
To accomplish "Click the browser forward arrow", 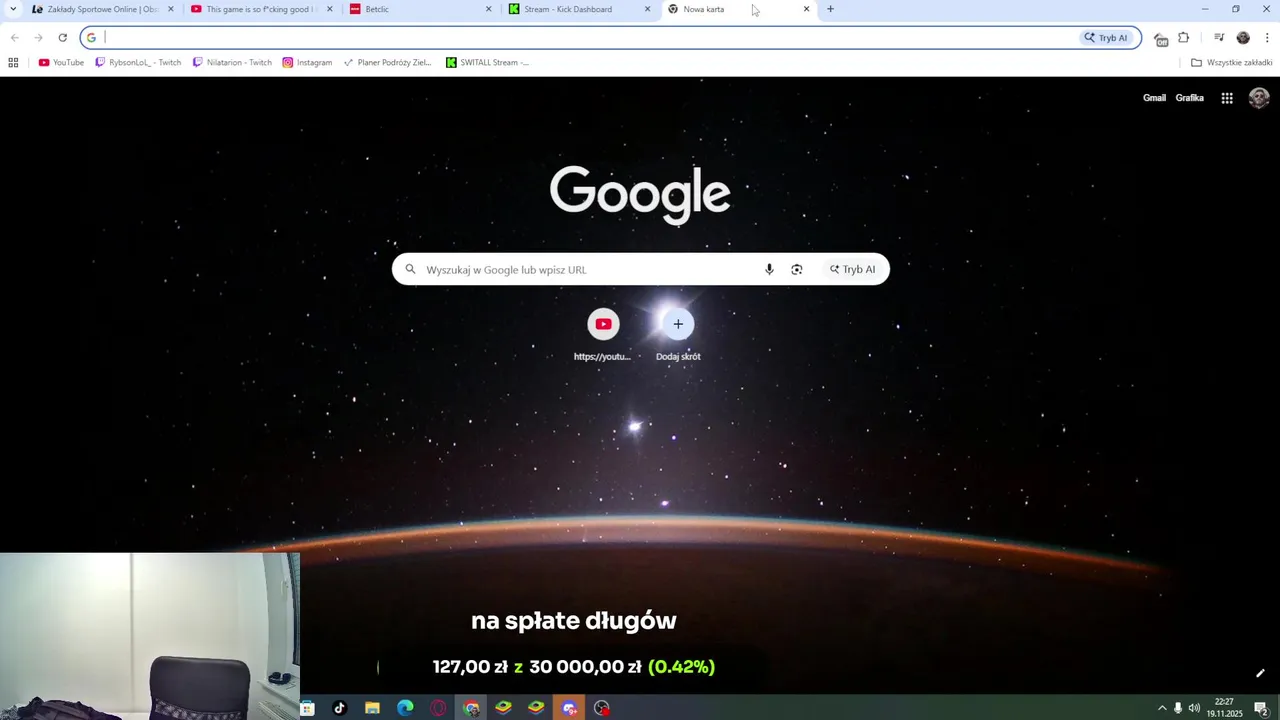I will tap(38, 38).
